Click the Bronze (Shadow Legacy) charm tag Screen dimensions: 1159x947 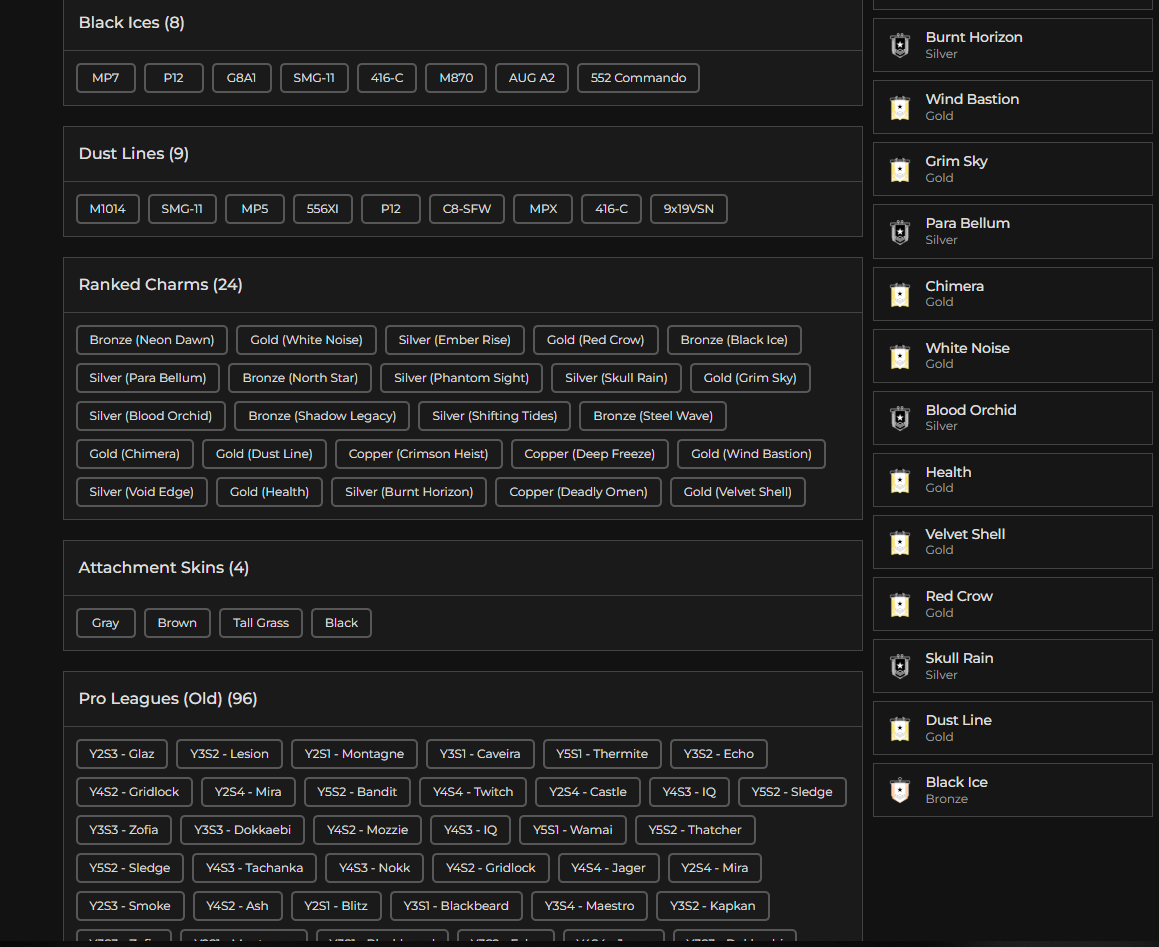click(x=322, y=416)
